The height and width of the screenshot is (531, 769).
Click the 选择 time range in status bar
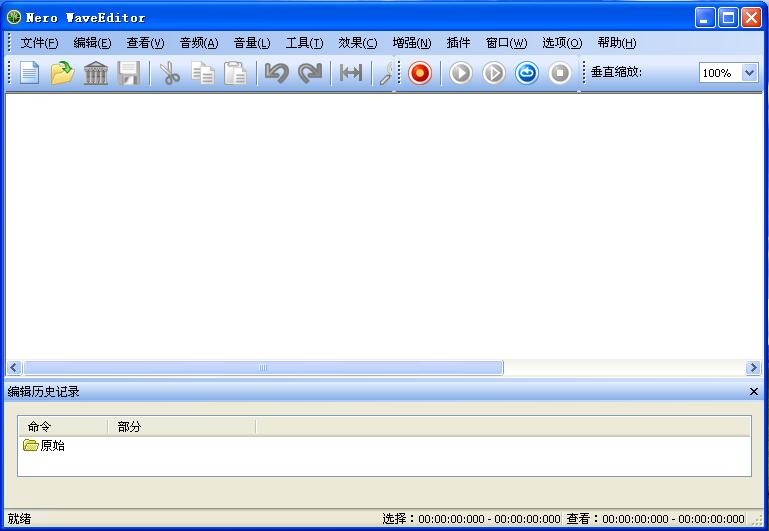pyautogui.click(x=471, y=519)
